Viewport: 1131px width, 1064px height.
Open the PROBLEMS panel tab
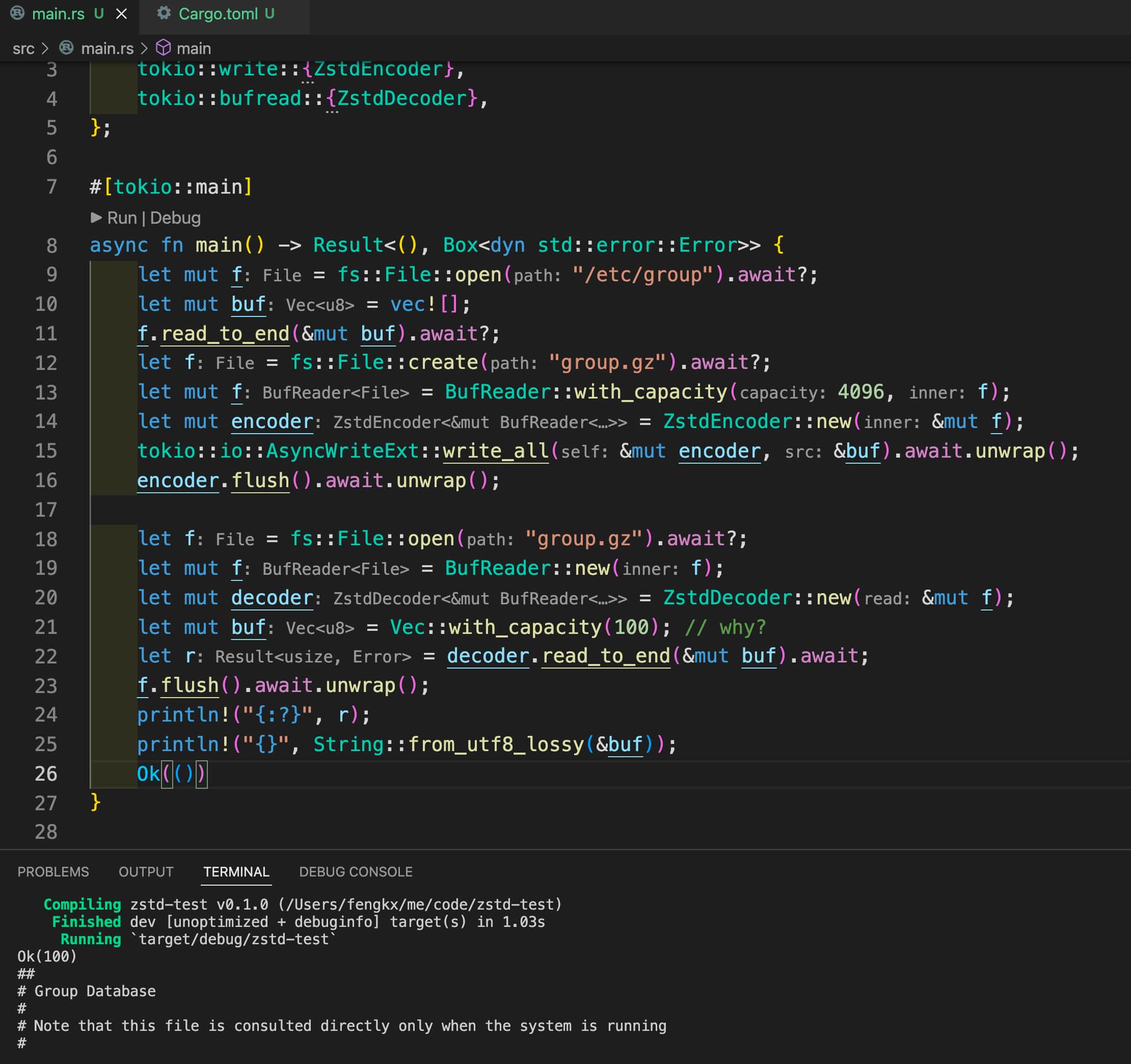pyautogui.click(x=53, y=871)
